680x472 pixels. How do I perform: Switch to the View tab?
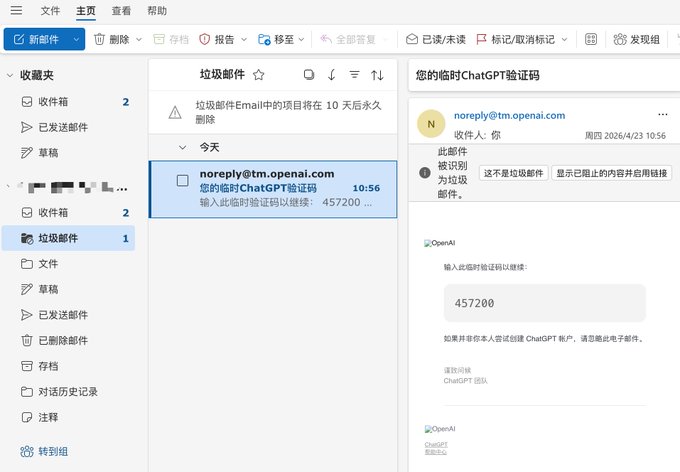(x=121, y=11)
